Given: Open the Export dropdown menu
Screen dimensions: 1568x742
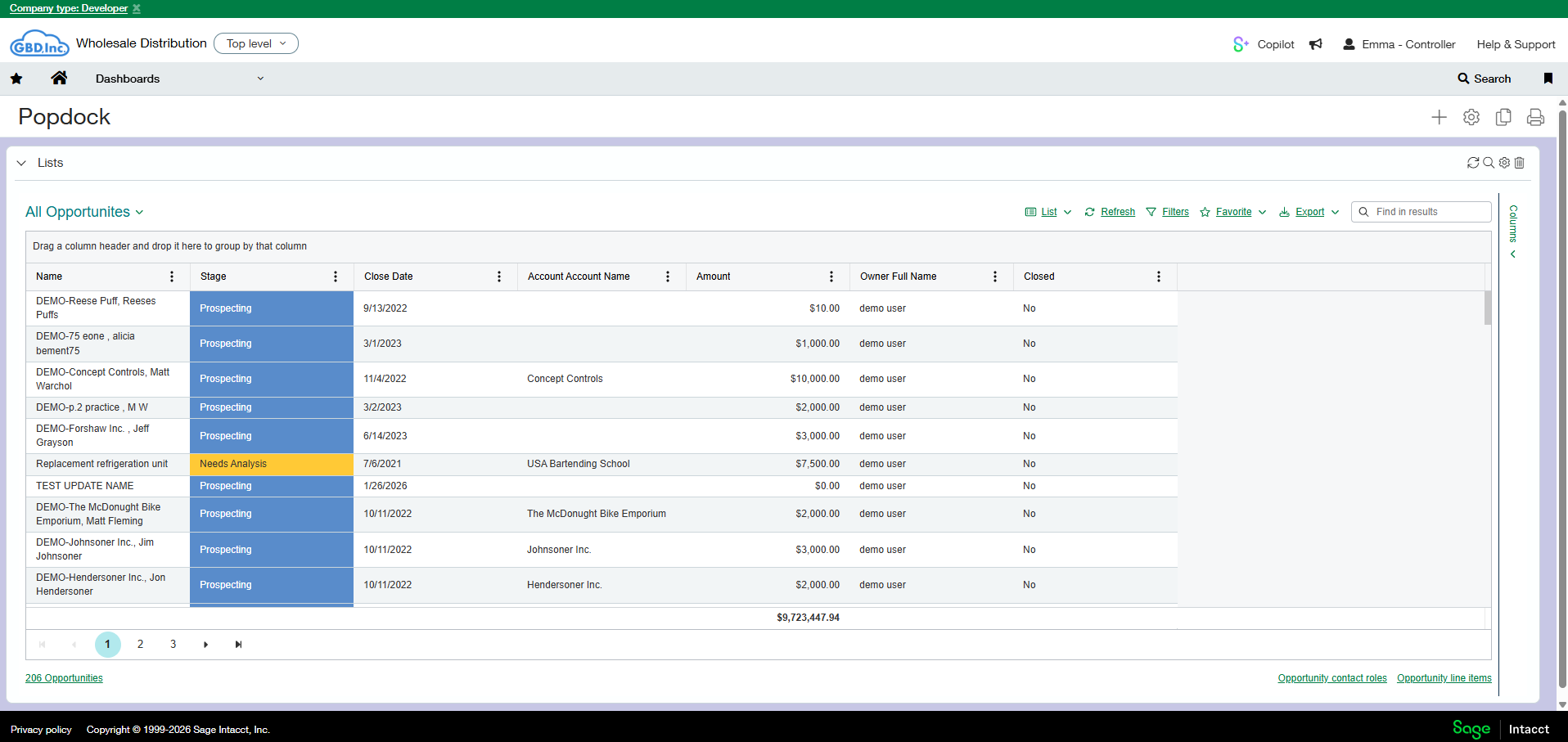Looking at the screenshot, I should [x=1309, y=212].
